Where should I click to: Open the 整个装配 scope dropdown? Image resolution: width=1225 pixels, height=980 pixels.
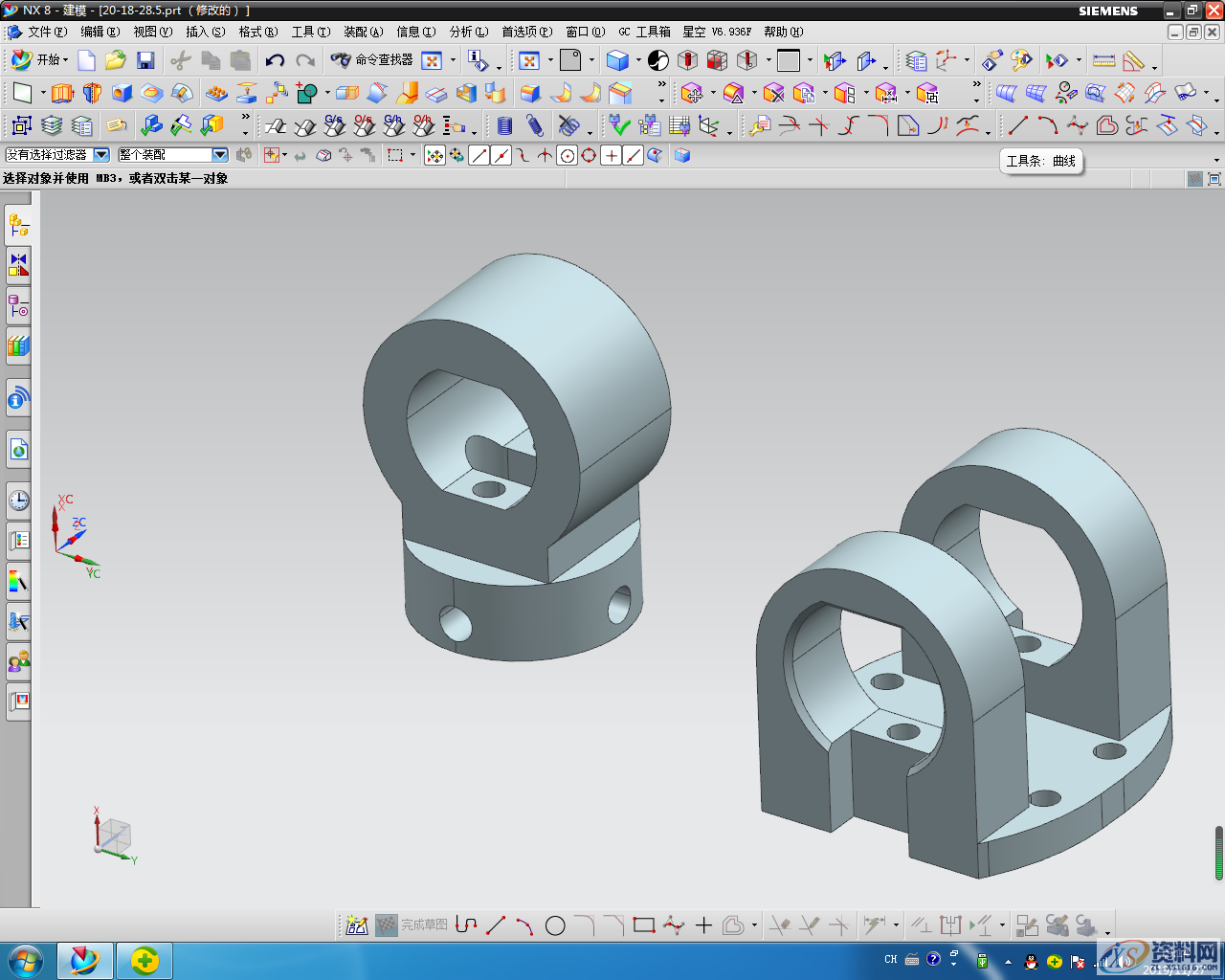219,155
